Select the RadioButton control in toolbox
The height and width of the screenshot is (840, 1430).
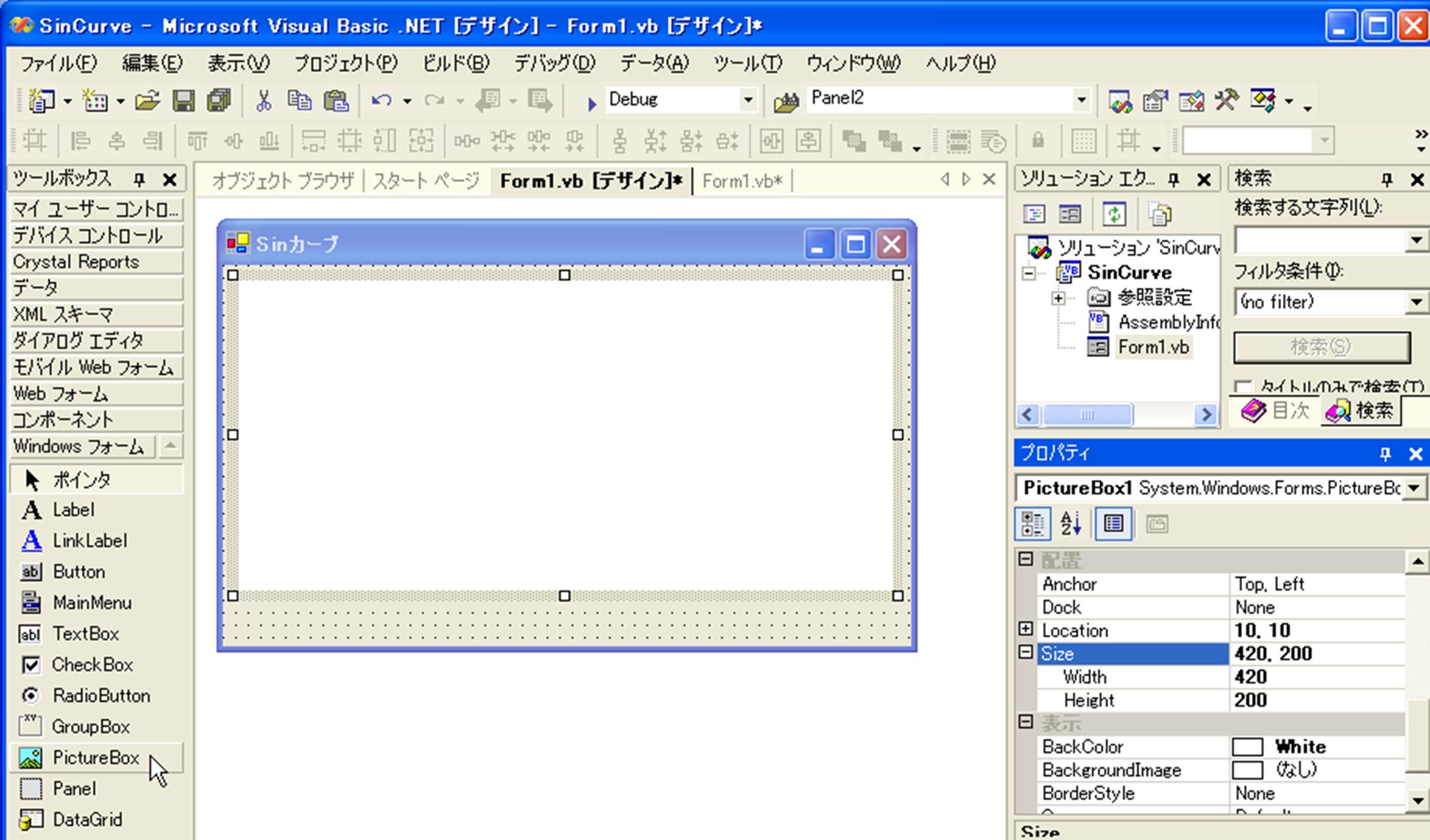pos(100,696)
